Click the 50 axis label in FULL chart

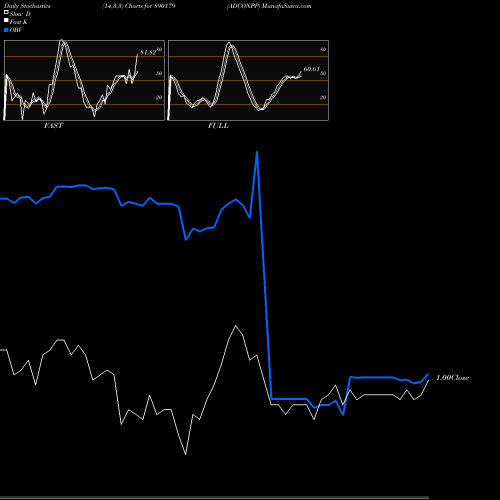click(x=323, y=73)
